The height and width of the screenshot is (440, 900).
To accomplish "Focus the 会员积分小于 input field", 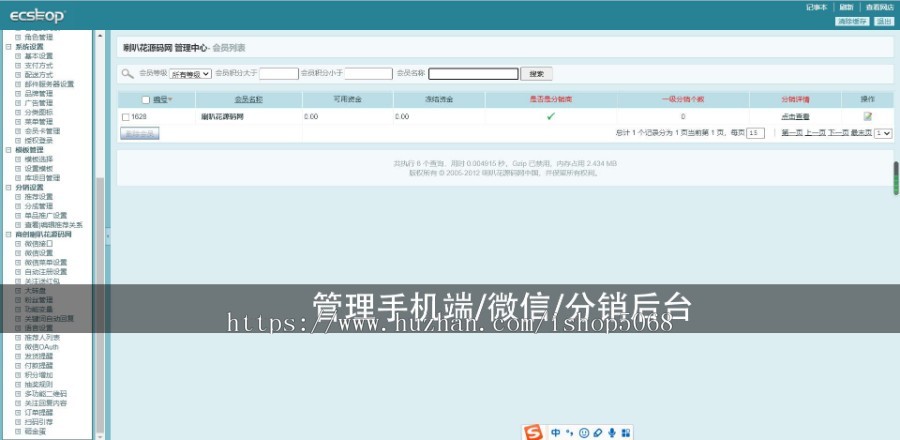I will click(368, 74).
